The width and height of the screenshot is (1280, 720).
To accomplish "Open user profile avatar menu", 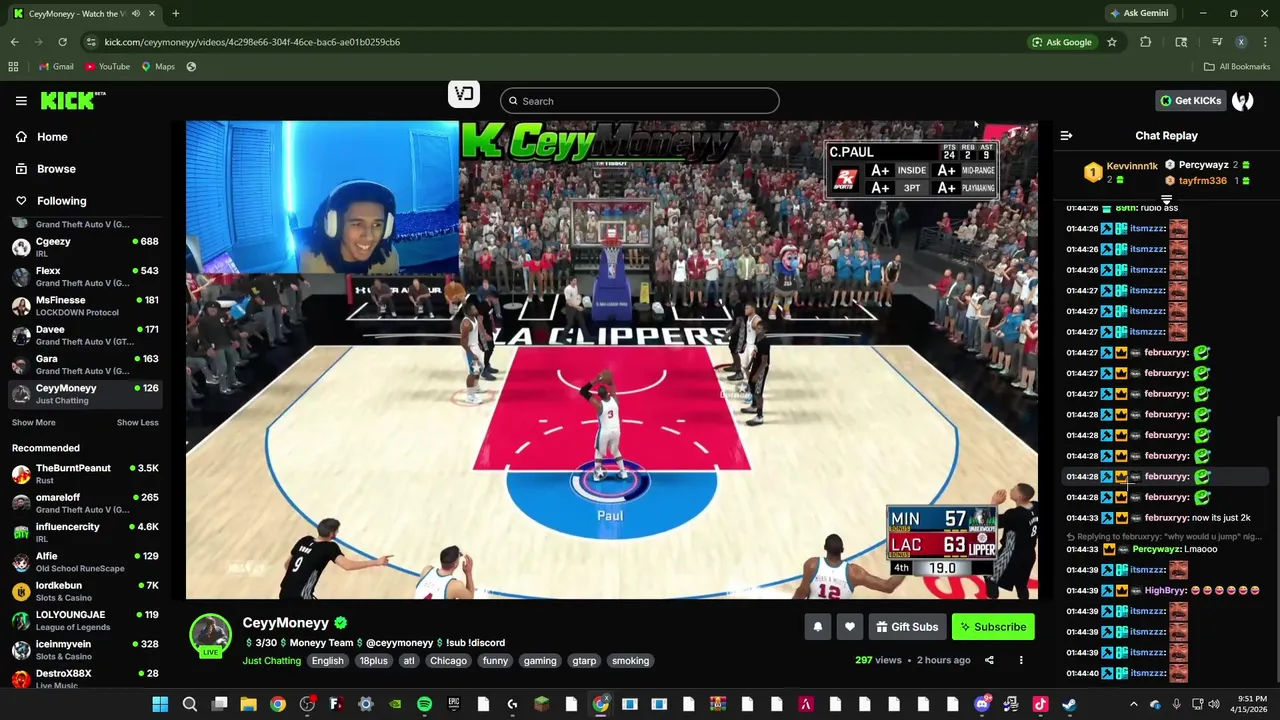I will click(x=1243, y=101).
